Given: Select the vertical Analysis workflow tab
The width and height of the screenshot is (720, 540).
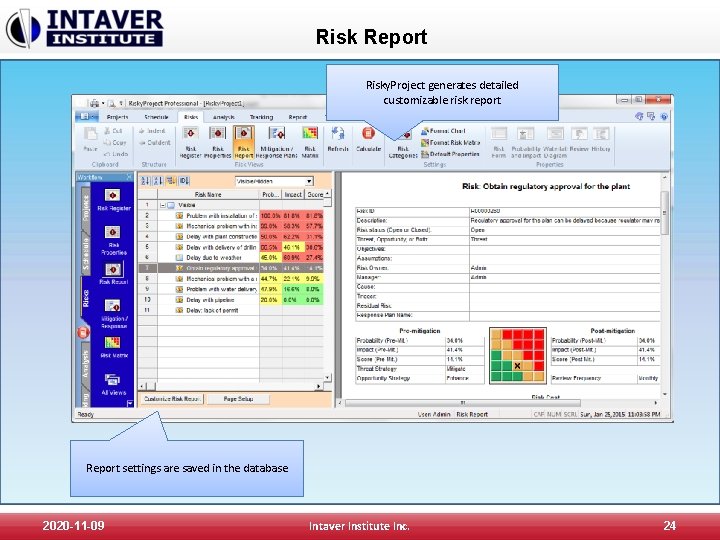Looking at the screenshot, I should 85,365.
